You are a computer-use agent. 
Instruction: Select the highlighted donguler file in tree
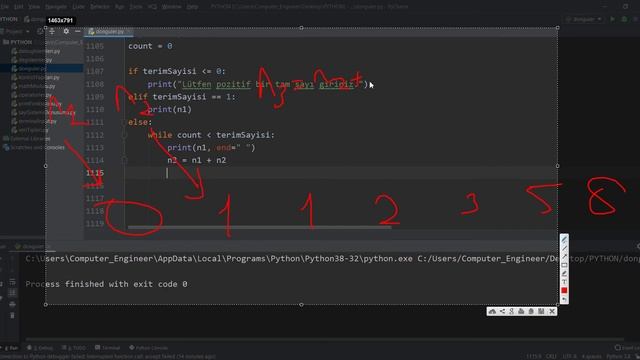click(32, 69)
